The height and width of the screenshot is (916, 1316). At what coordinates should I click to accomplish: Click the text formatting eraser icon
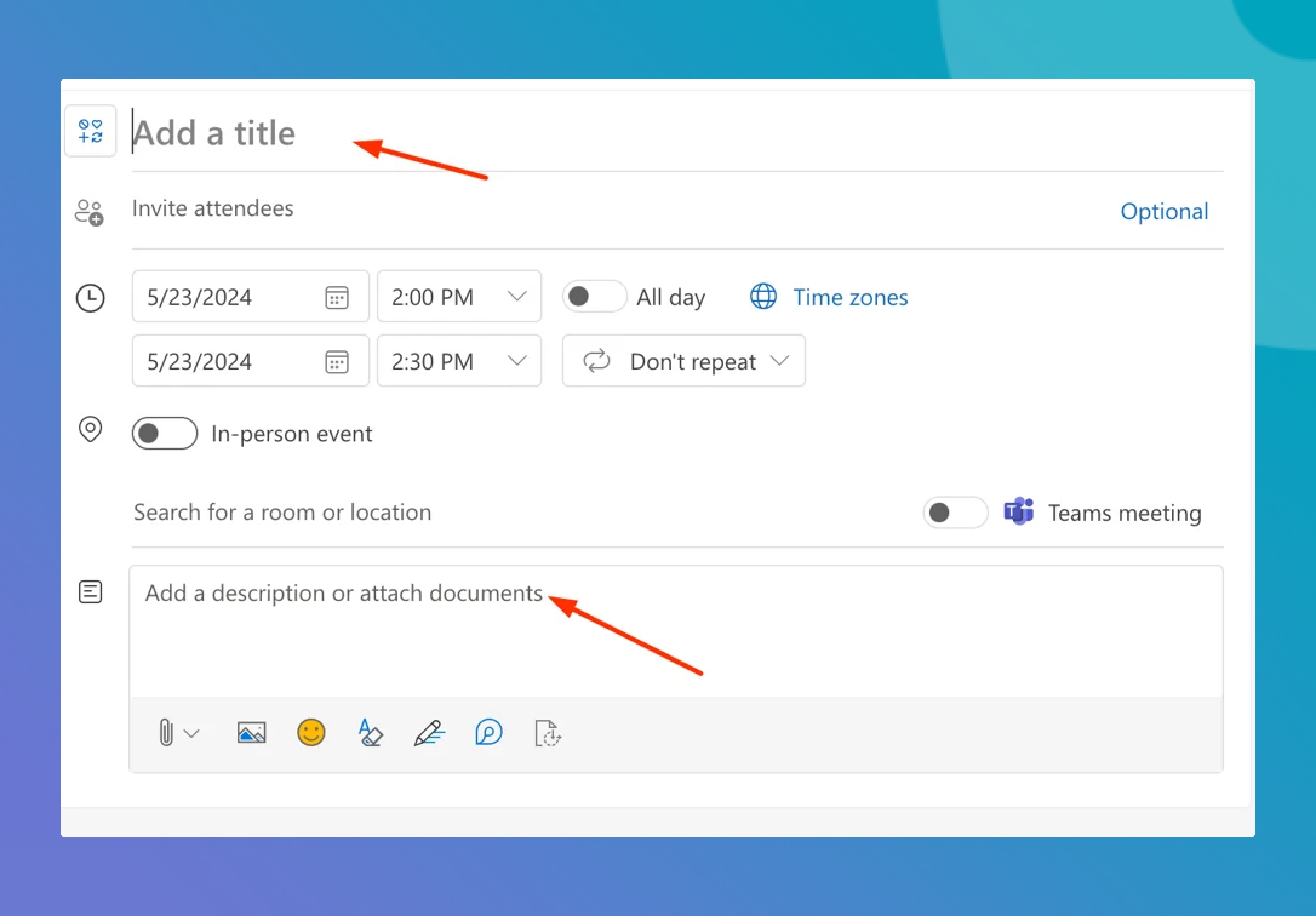[370, 733]
